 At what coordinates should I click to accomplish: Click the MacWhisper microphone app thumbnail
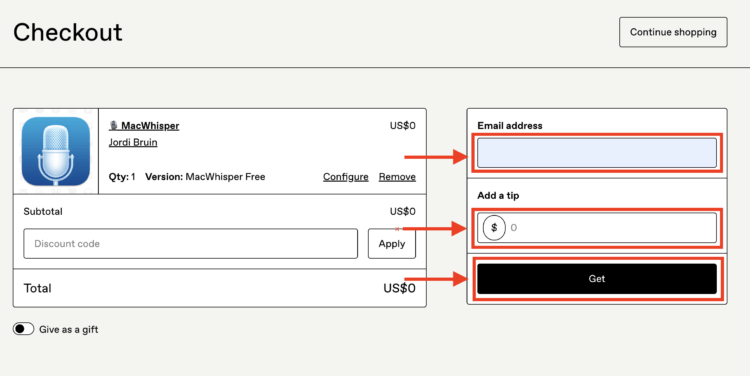point(55,151)
